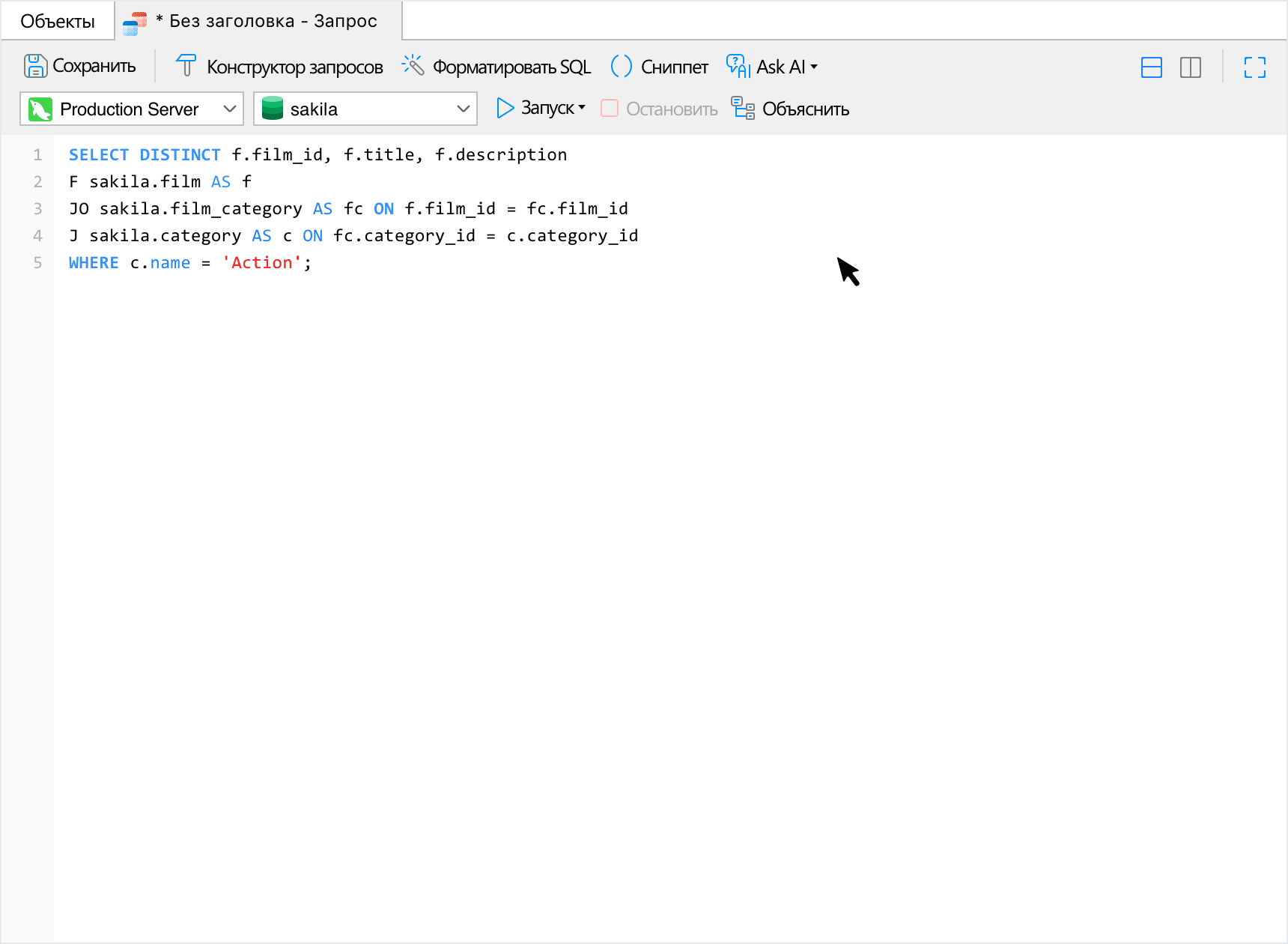Click the Ask AI chat icon
Image resolution: width=1288 pixels, height=944 pixels.
[x=738, y=67]
